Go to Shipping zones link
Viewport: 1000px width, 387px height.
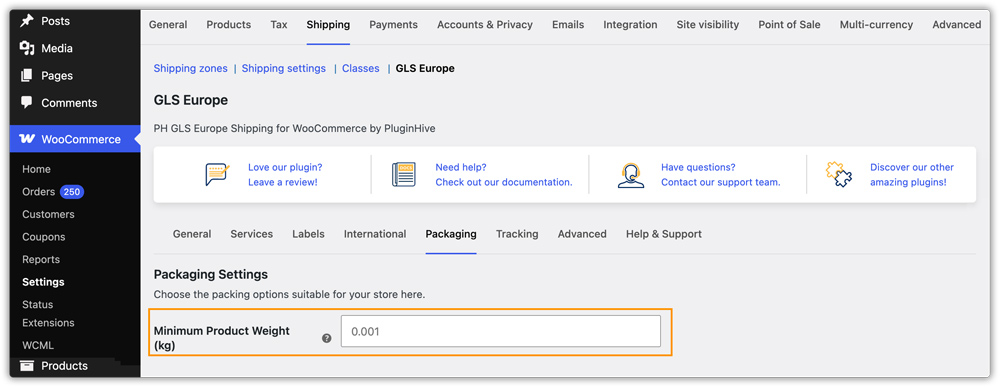tap(191, 68)
